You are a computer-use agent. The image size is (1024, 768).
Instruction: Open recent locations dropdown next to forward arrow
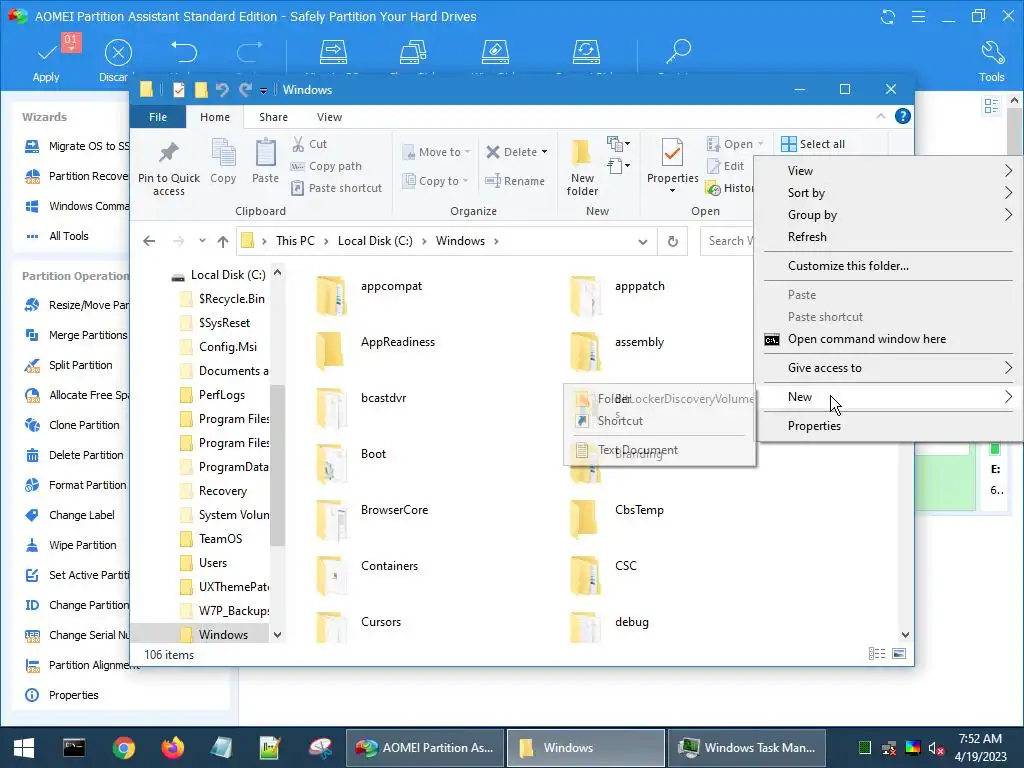click(202, 241)
